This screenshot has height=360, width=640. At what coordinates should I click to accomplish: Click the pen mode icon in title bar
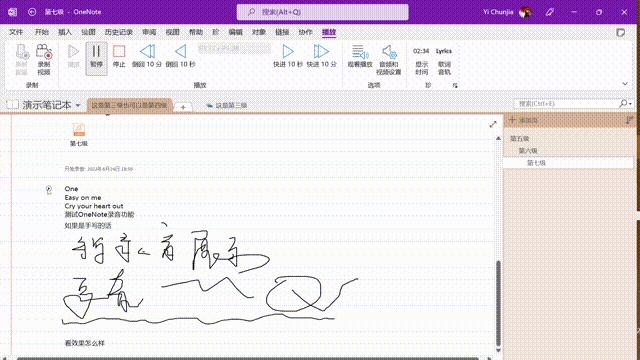click(x=549, y=12)
